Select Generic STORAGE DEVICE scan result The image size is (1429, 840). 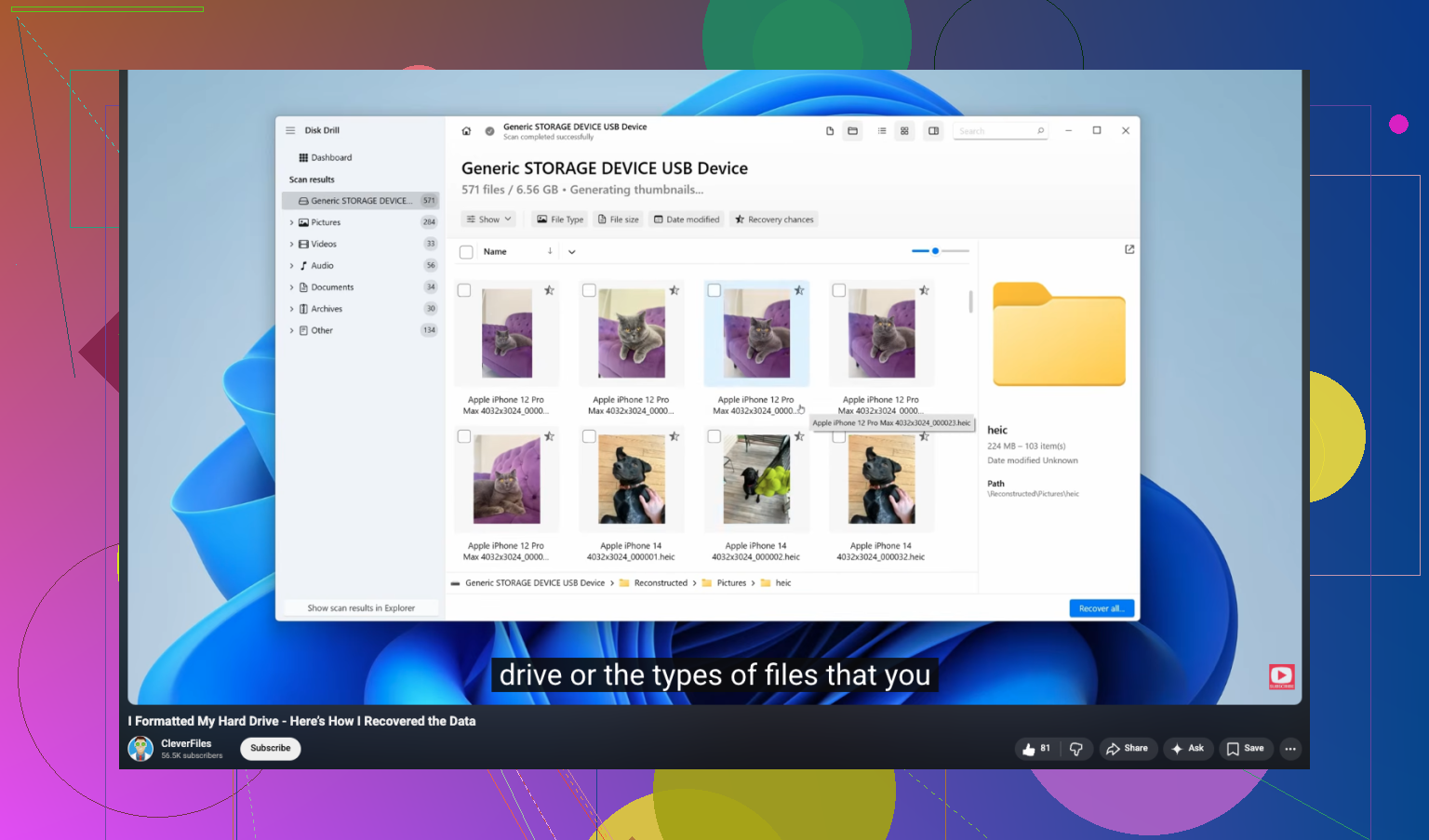coord(360,201)
